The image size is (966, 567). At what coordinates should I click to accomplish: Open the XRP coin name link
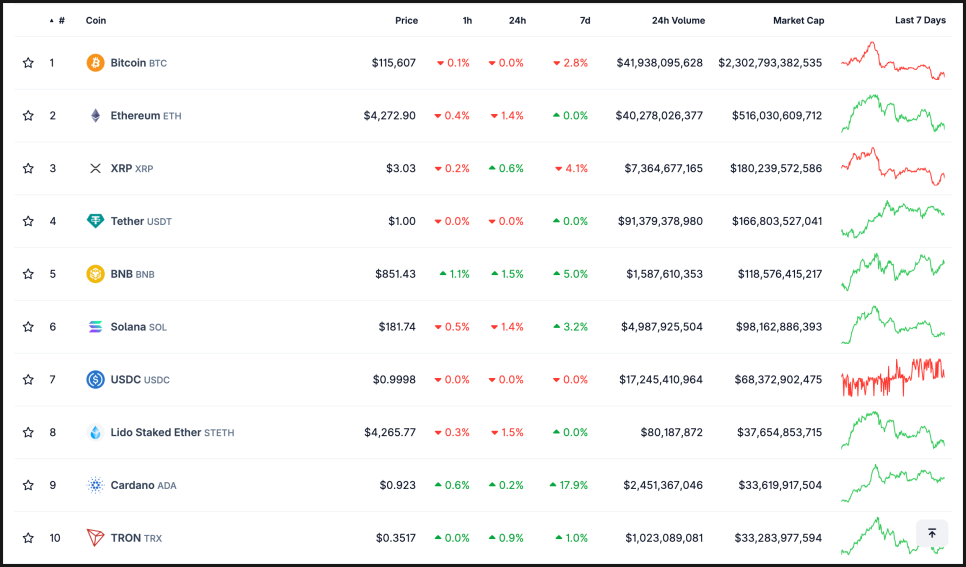[x=132, y=168]
